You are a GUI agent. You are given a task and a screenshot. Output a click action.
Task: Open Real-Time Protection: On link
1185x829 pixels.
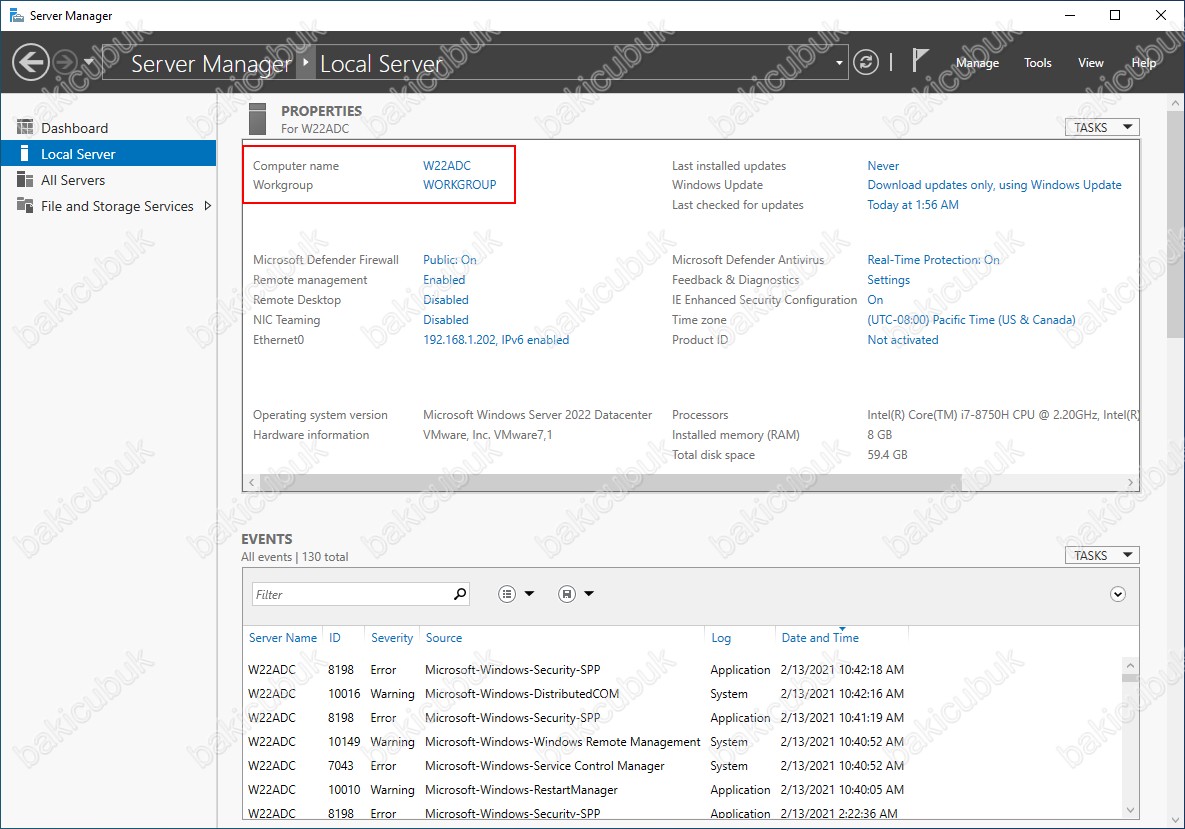click(933, 259)
